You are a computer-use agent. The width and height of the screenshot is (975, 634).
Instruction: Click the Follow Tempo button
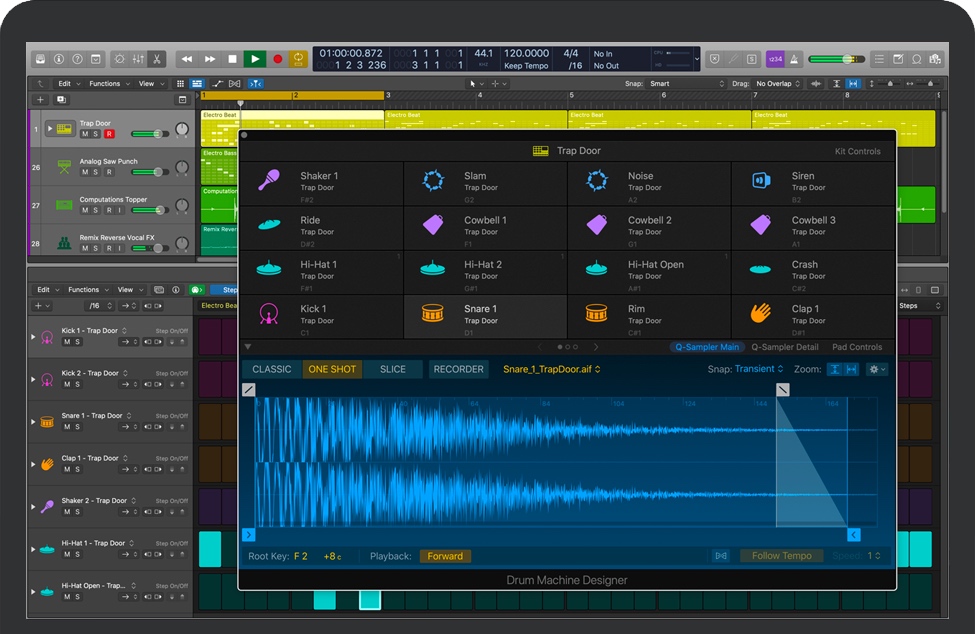tap(782, 556)
